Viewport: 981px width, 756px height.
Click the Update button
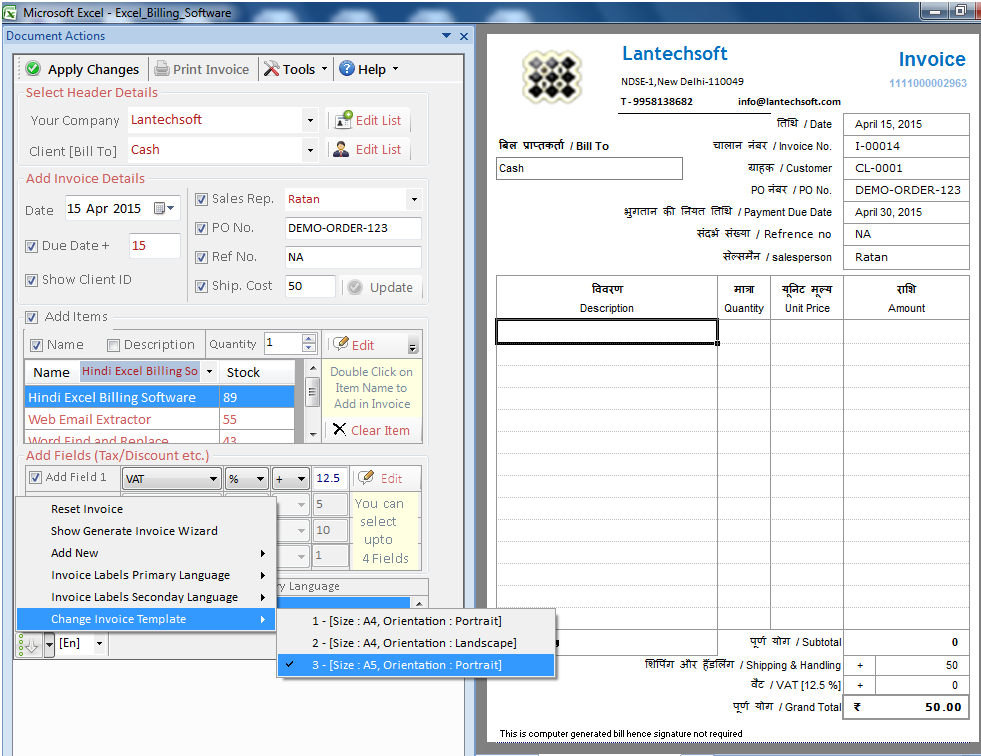tap(381, 287)
